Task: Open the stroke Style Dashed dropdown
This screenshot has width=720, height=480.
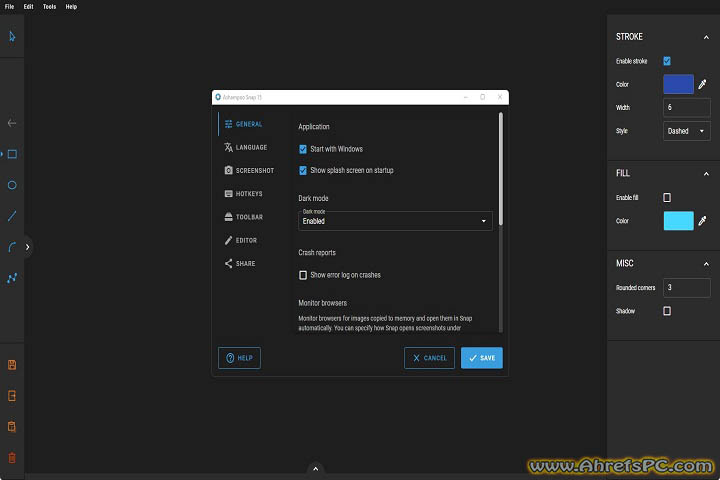Action: [686, 131]
